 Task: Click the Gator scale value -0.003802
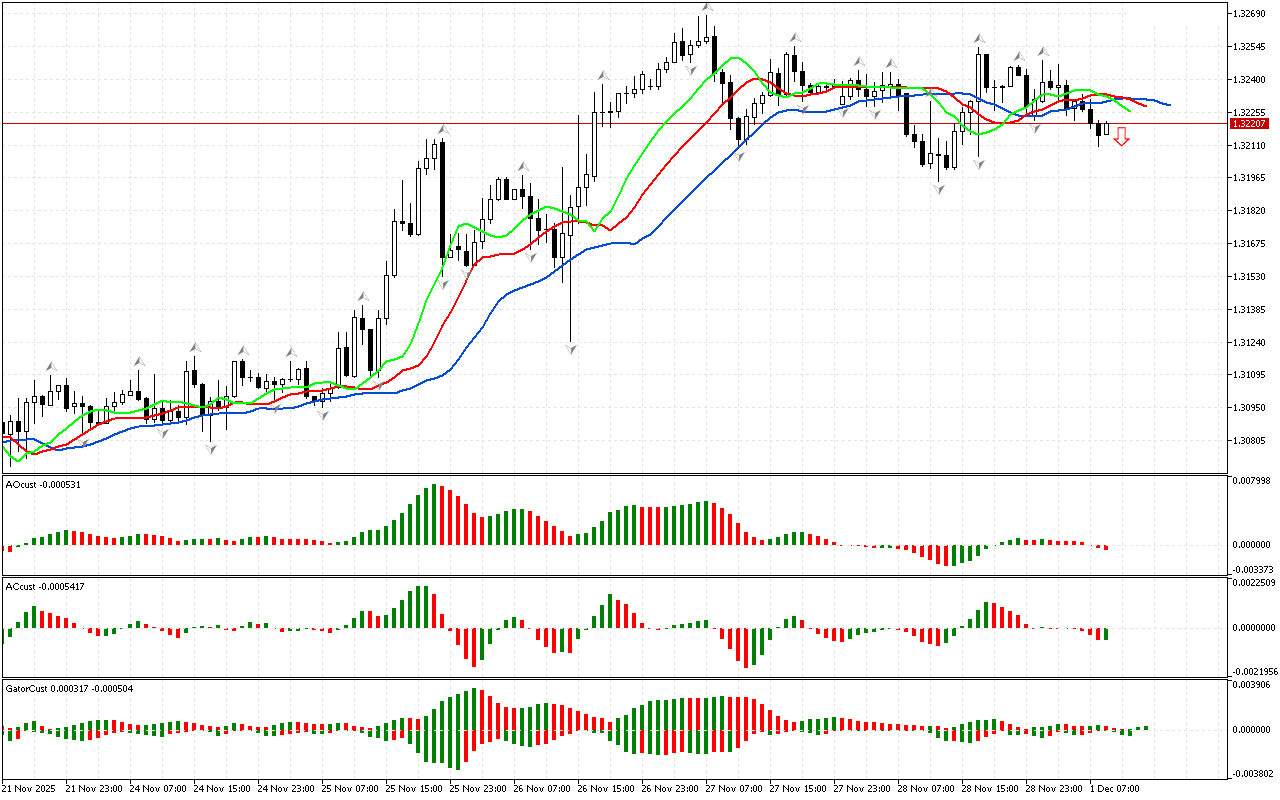1254,773
